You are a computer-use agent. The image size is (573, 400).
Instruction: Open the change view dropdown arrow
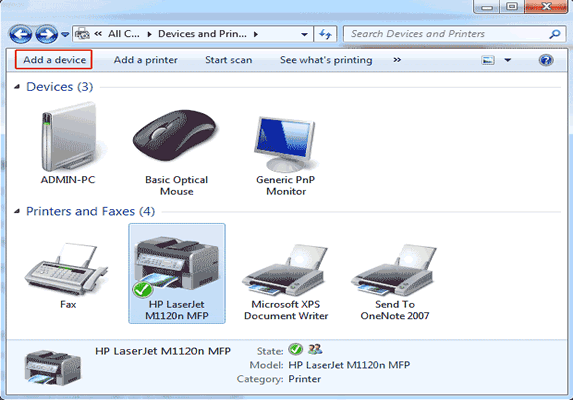click(x=508, y=60)
